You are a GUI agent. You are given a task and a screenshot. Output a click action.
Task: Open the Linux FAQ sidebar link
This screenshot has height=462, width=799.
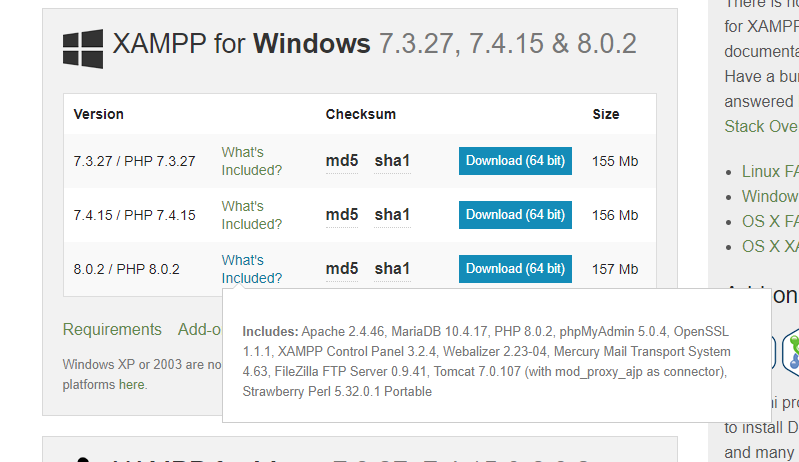click(x=770, y=171)
